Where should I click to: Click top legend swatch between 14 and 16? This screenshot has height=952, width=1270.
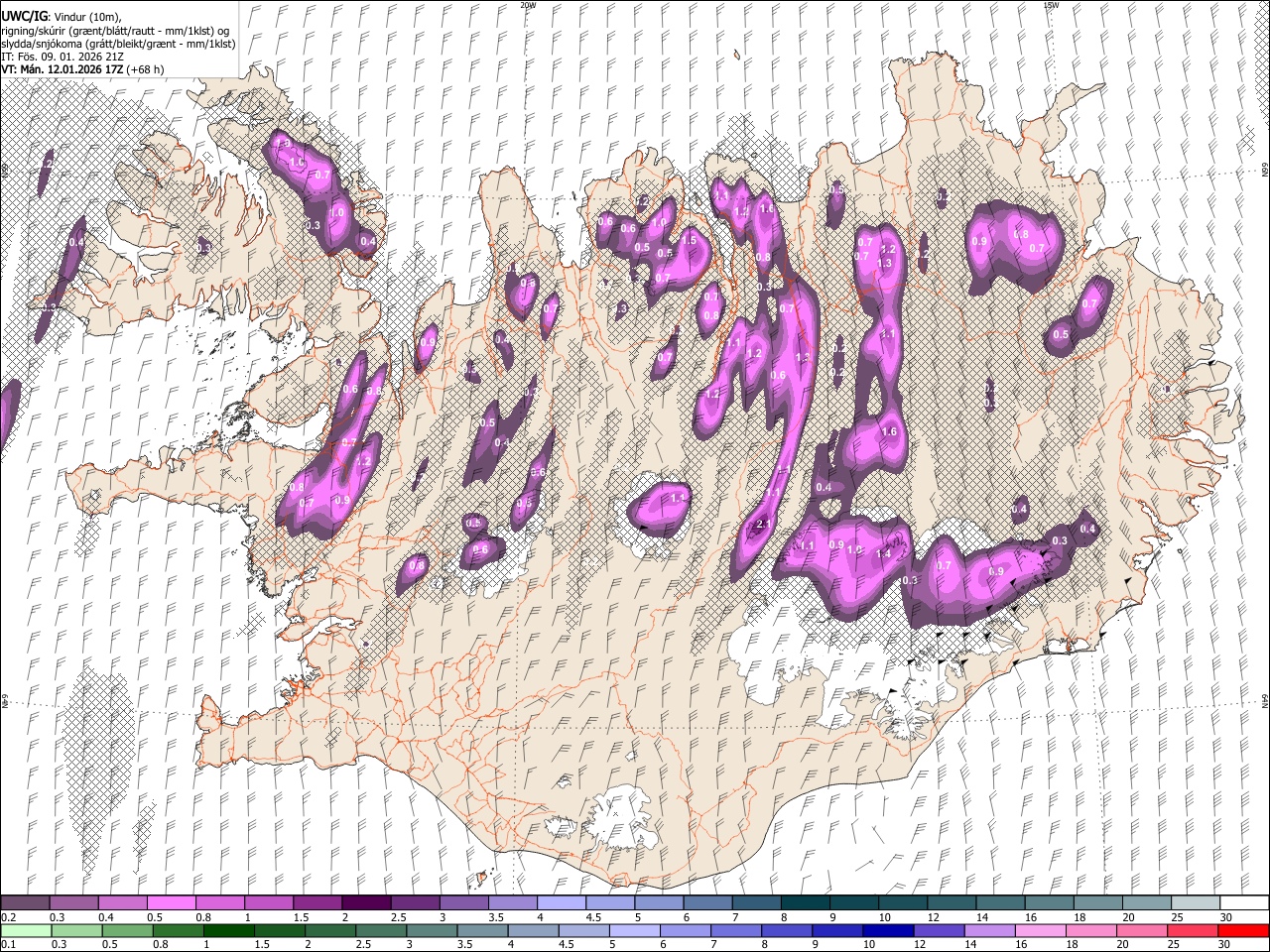pyautogui.click(x=1000, y=902)
